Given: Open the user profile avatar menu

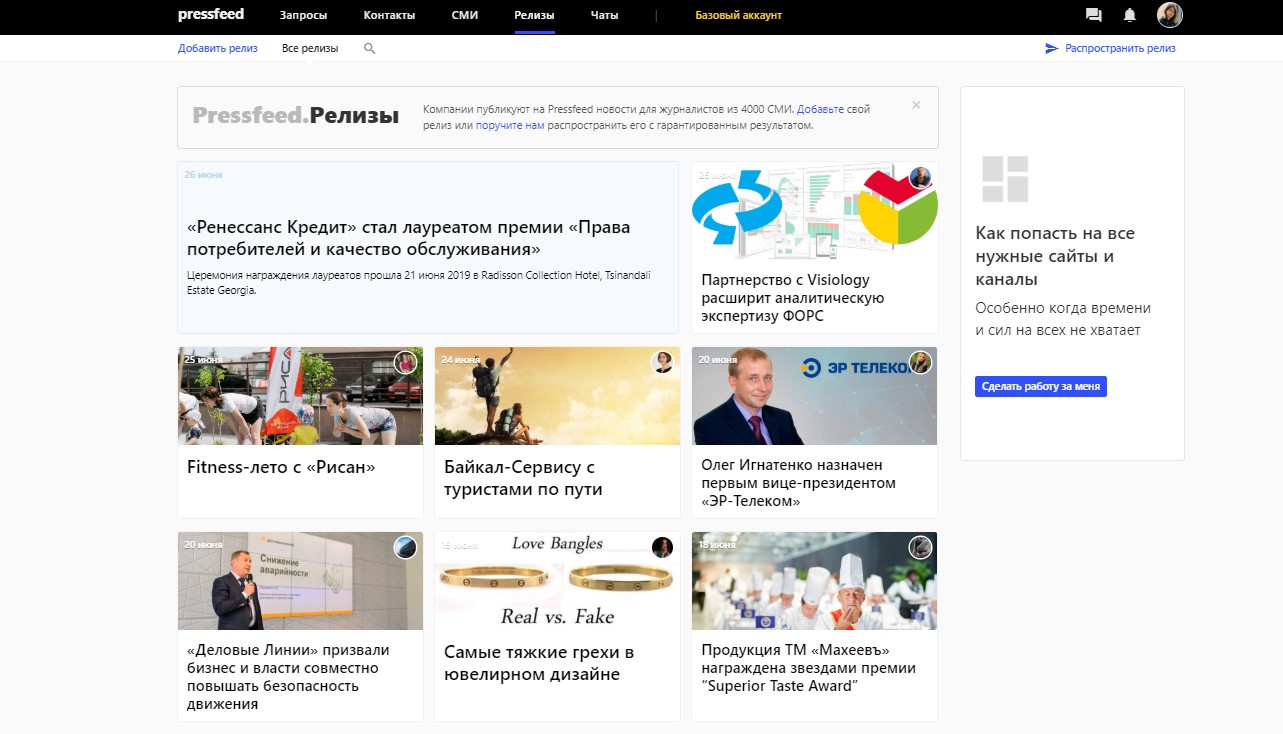Looking at the screenshot, I should (1169, 15).
